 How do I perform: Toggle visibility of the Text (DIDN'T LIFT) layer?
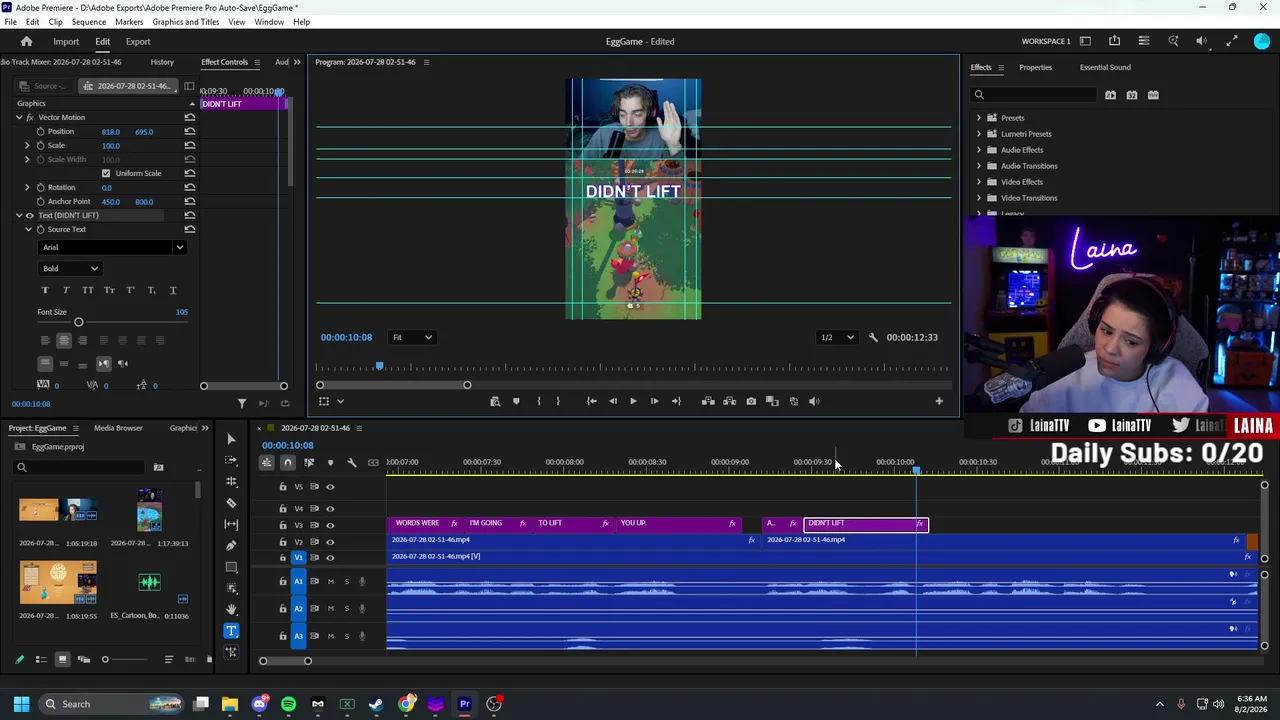(x=29, y=215)
